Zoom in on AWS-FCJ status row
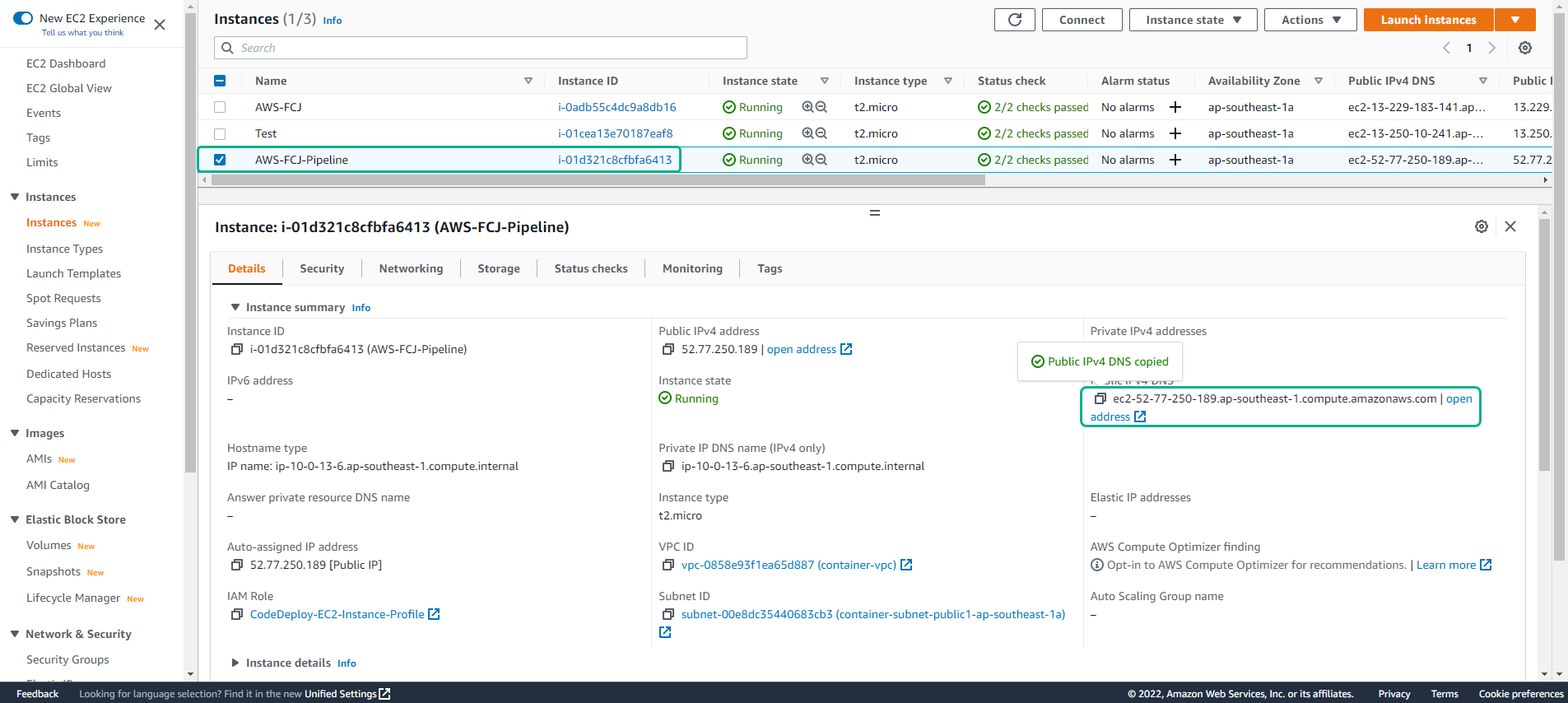 pos(807,107)
